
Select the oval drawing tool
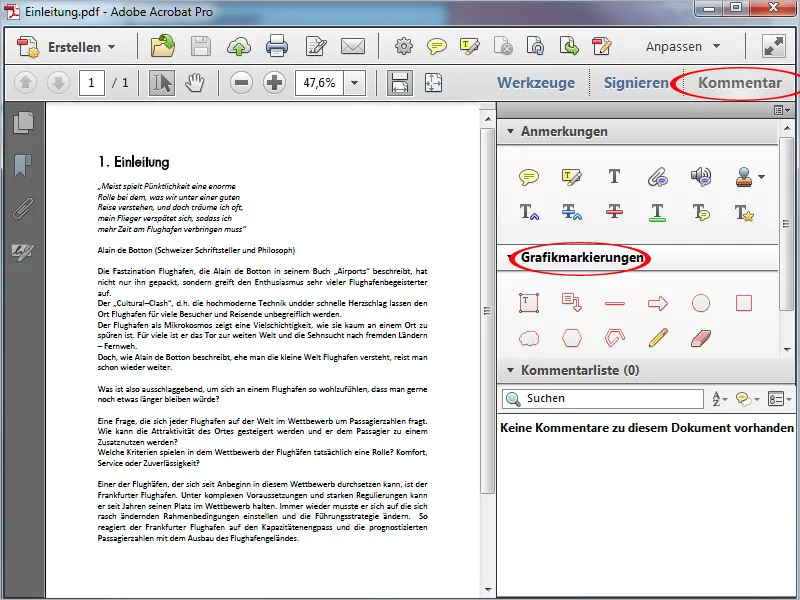coord(701,303)
